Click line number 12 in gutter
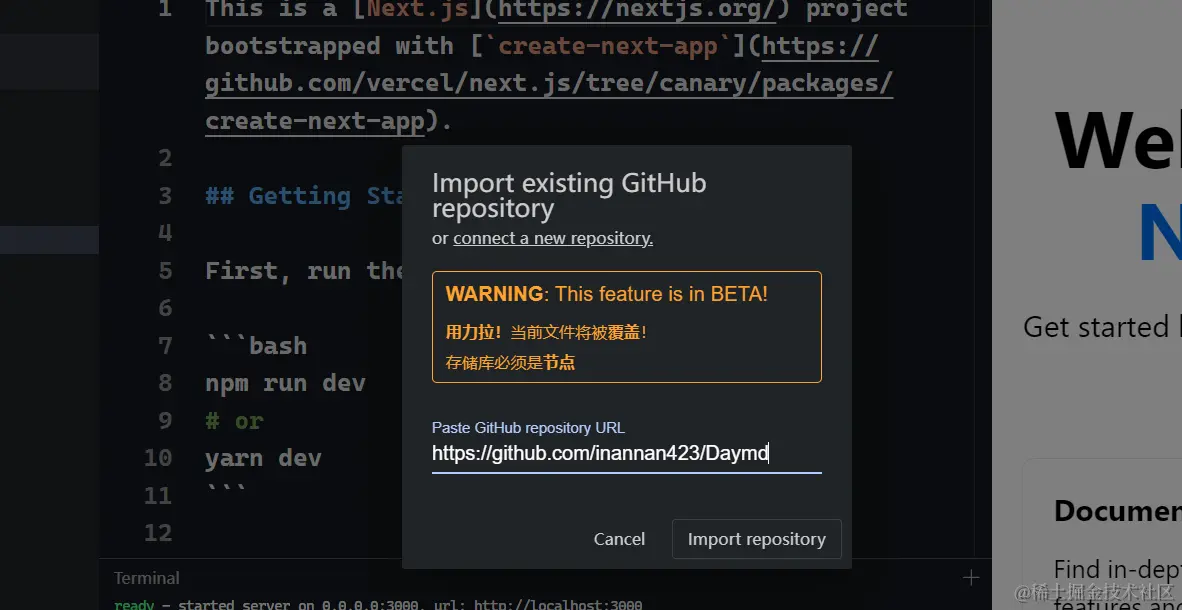Image resolution: width=1182 pixels, height=610 pixels. point(158,533)
